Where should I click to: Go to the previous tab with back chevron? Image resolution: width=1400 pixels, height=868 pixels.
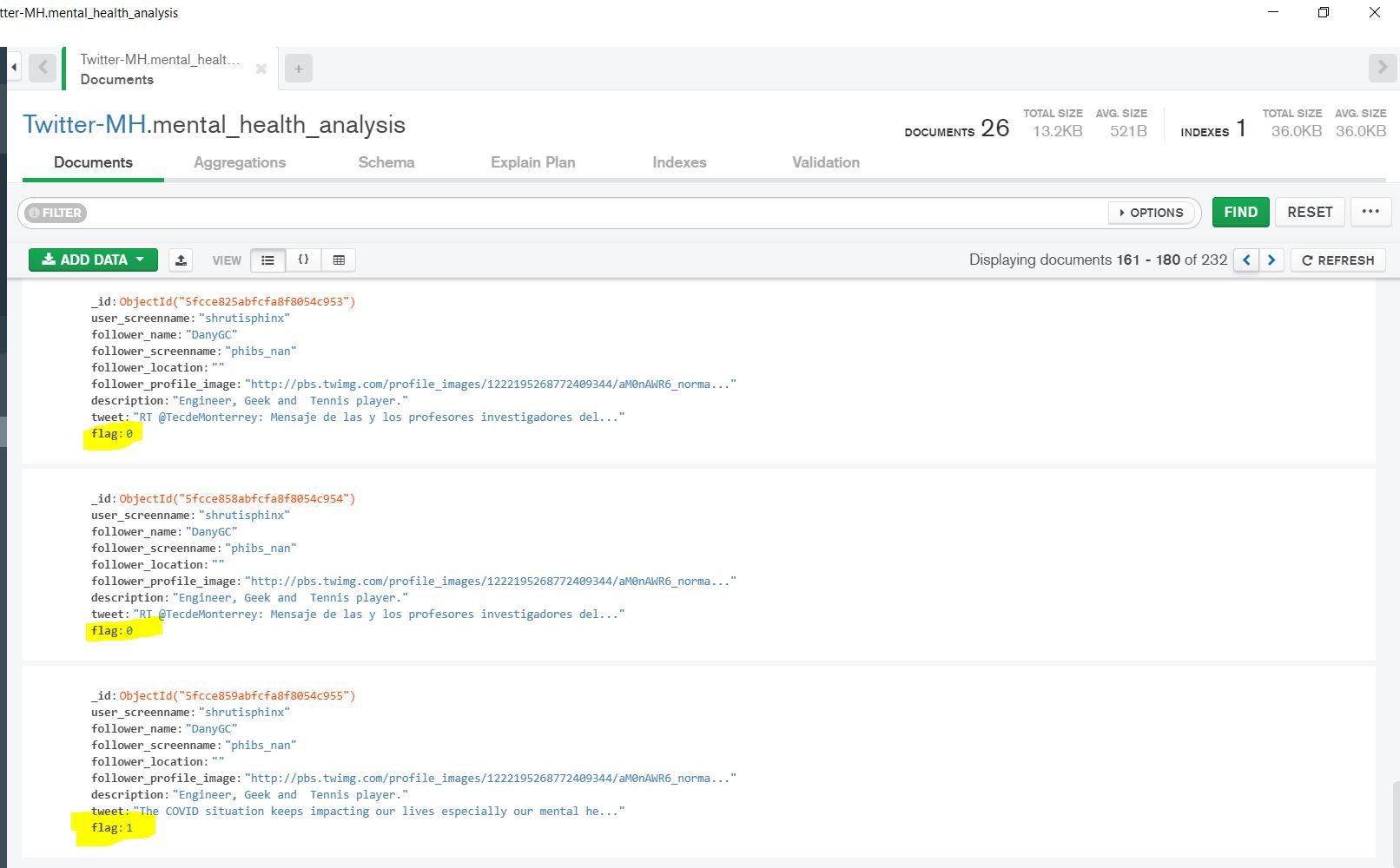pos(43,68)
